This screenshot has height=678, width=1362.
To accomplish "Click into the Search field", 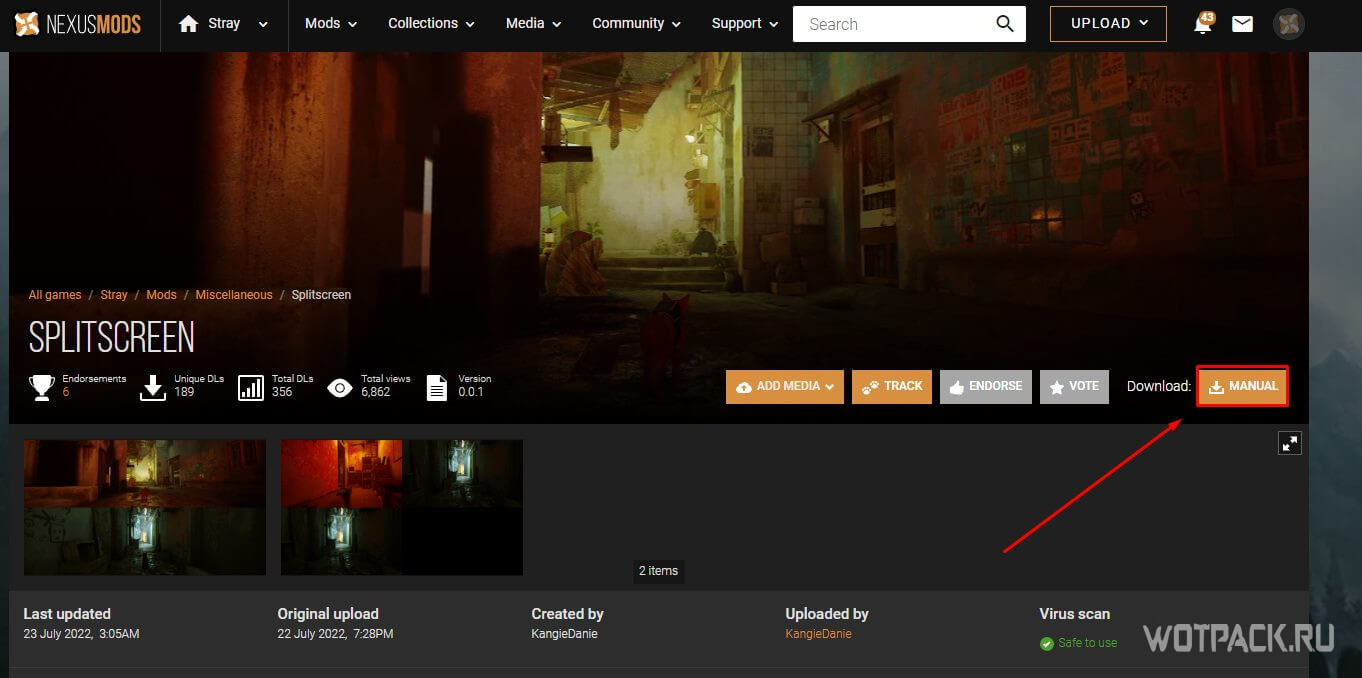I will coord(890,24).
